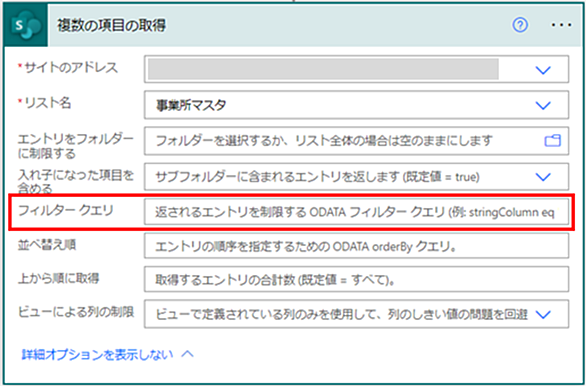Expand the リスト名 dropdown arrow
The width and height of the screenshot is (586, 386).
[543, 105]
